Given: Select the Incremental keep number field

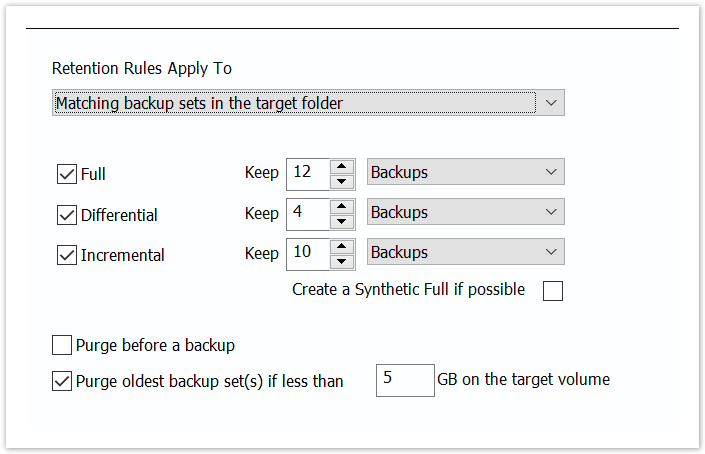Looking at the screenshot, I should [x=309, y=253].
